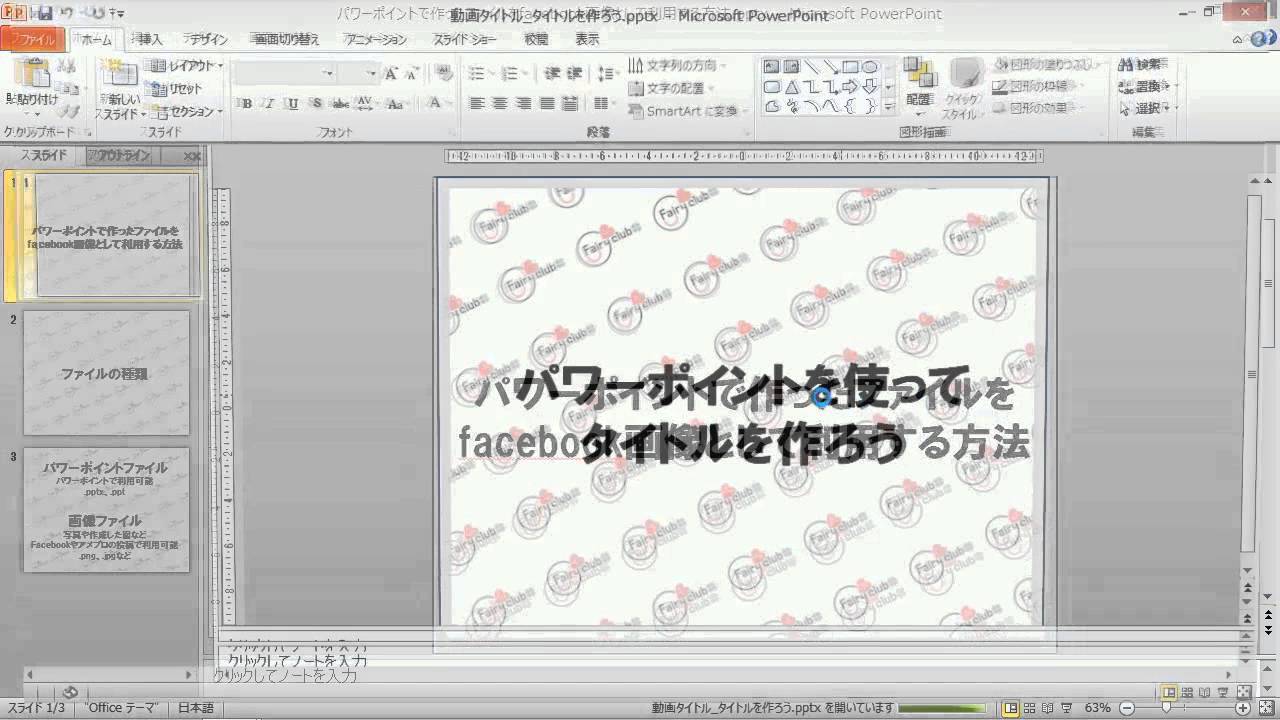The height and width of the screenshot is (720, 1280).
Task: Click the Paste (貼り付け) clipboard icon
Action: pyautogui.click(x=33, y=74)
